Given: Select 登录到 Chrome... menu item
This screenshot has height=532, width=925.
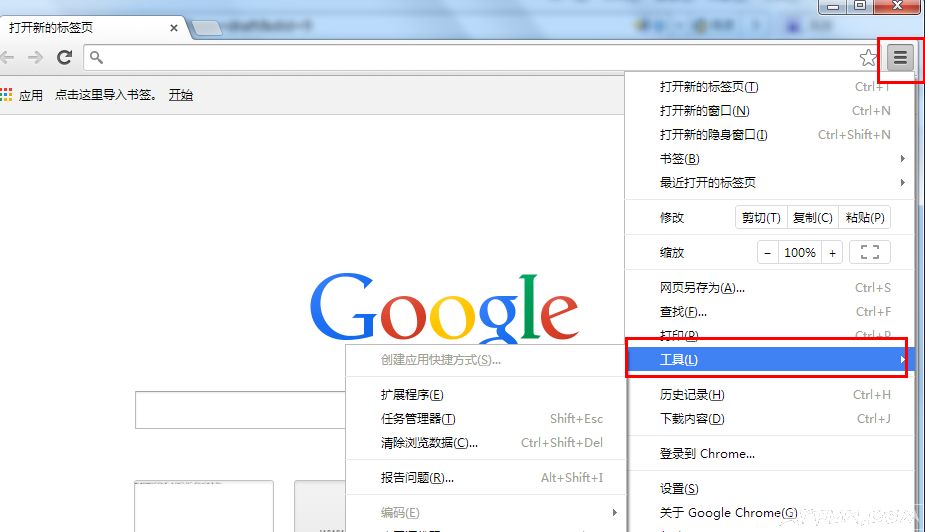Looking at the screenshot, I should point(769,454).
